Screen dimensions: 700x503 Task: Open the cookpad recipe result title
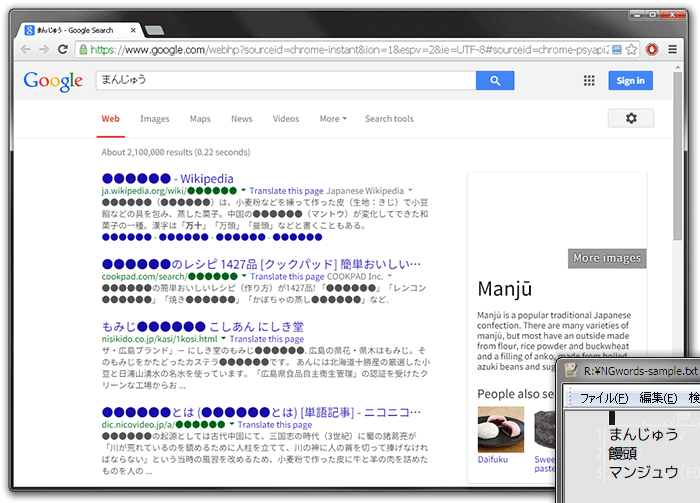[x=261, y=264]
